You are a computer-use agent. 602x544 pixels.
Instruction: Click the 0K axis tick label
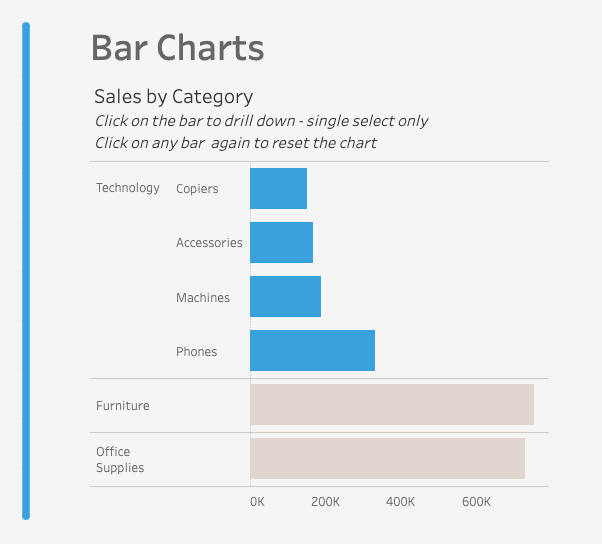click(x=258, y=502)
